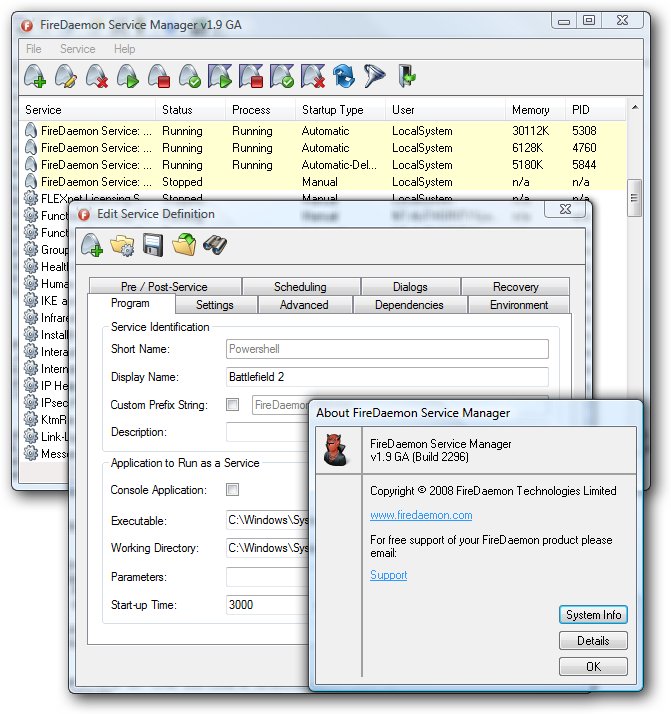Image resolution: width=671 pixels, height=714 pixels.
Task: Click the Stop all services icon with blue background
Action: 251,76
